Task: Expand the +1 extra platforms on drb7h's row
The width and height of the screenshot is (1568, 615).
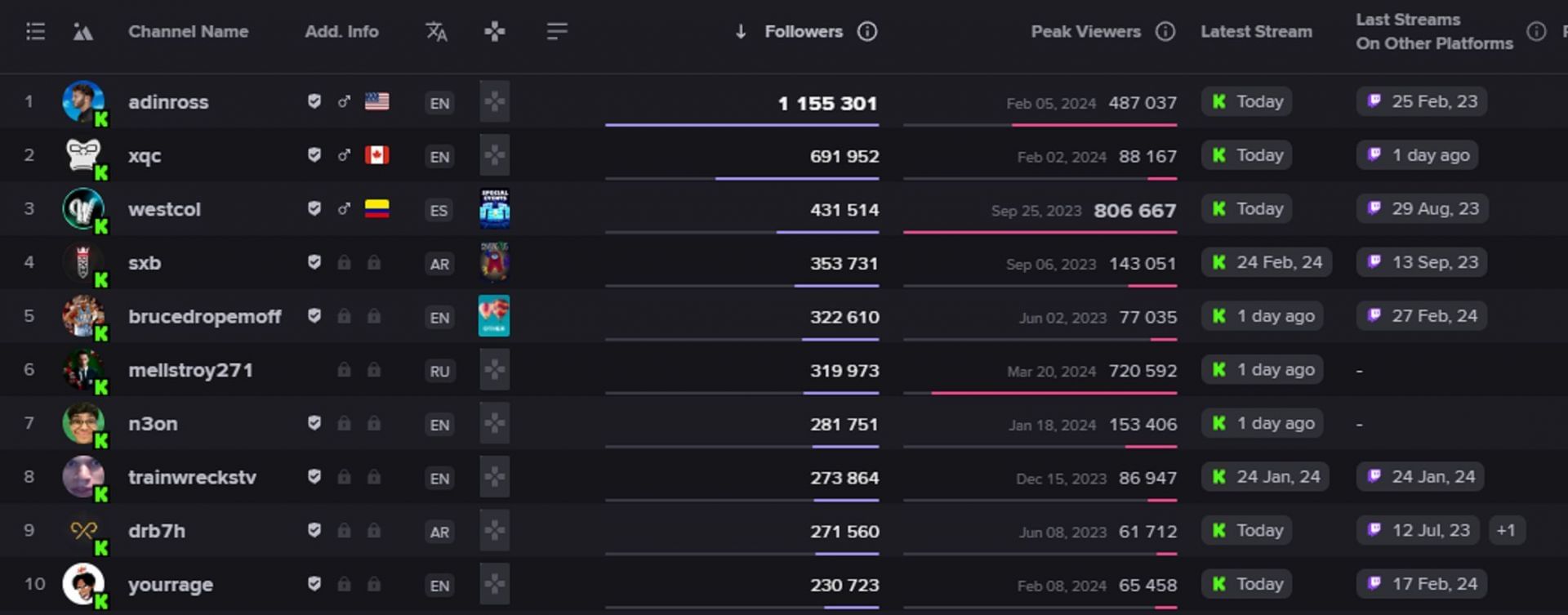Action: pyautogui.click(x=1505, y=530)
